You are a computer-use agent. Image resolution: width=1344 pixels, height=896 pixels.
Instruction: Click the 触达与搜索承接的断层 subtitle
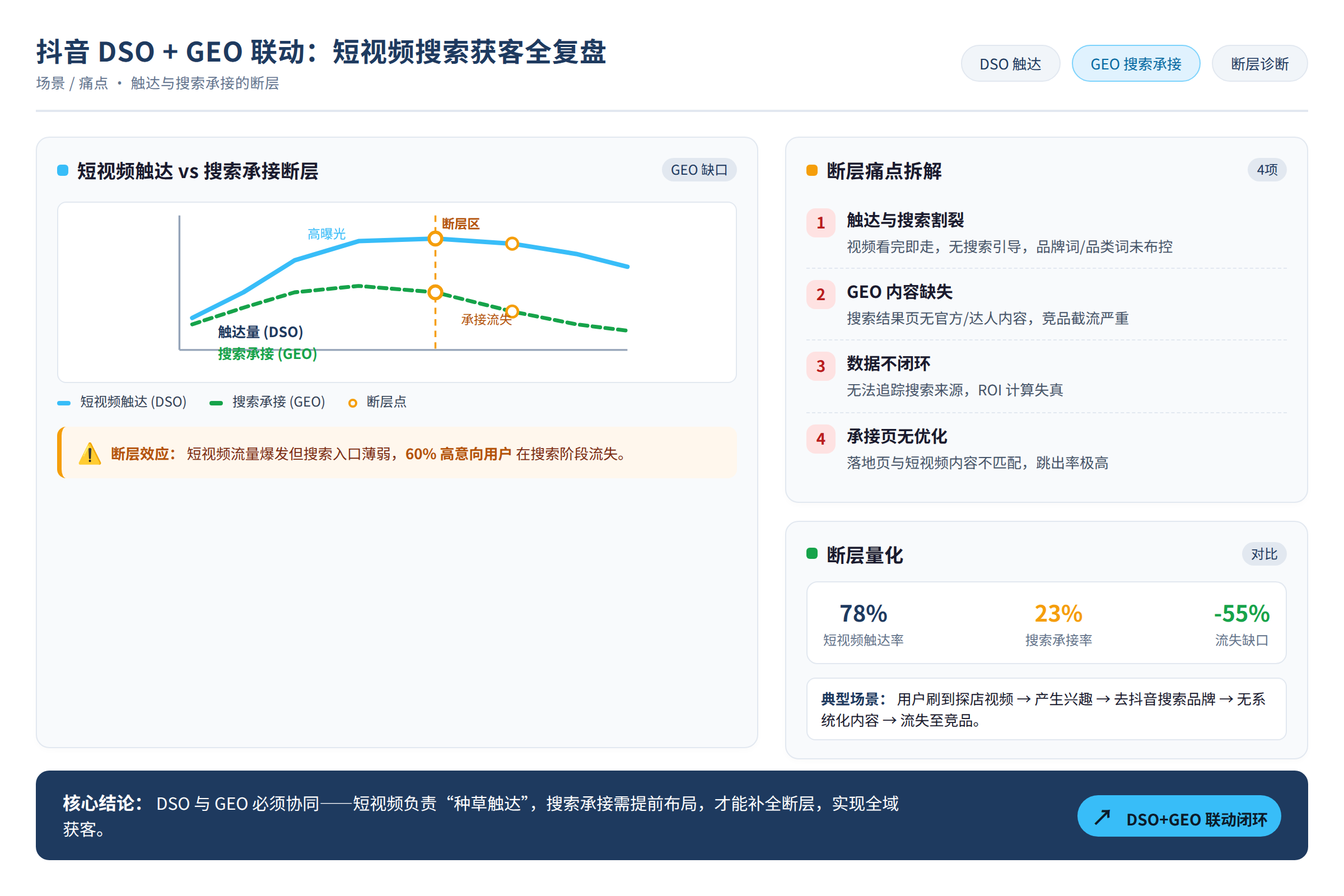click(x=204, y=83)
